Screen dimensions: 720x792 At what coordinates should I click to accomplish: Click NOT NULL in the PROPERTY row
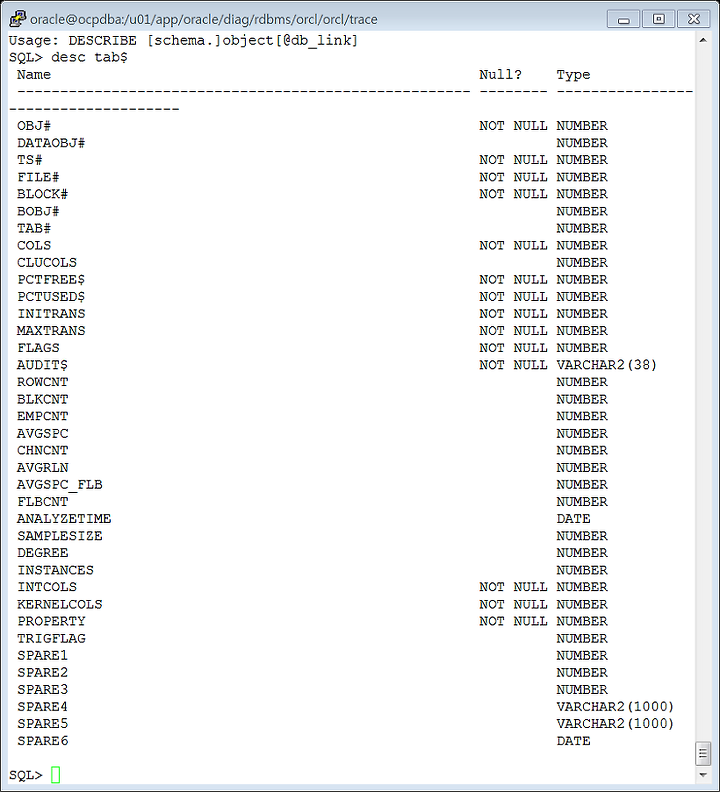pyautogui.click(x=513, y=621)
